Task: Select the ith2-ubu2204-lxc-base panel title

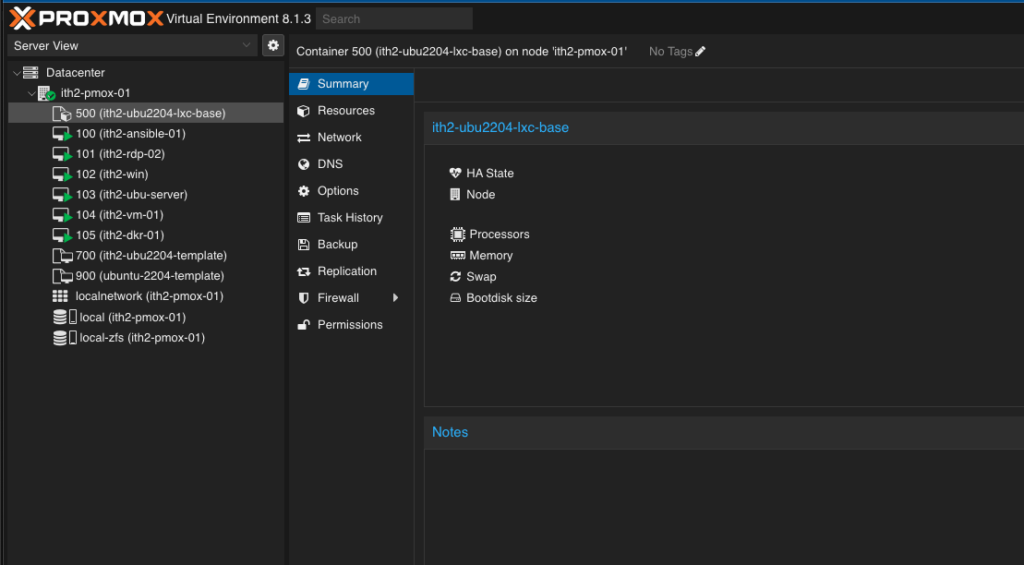Action: click(x=500, y=127)
